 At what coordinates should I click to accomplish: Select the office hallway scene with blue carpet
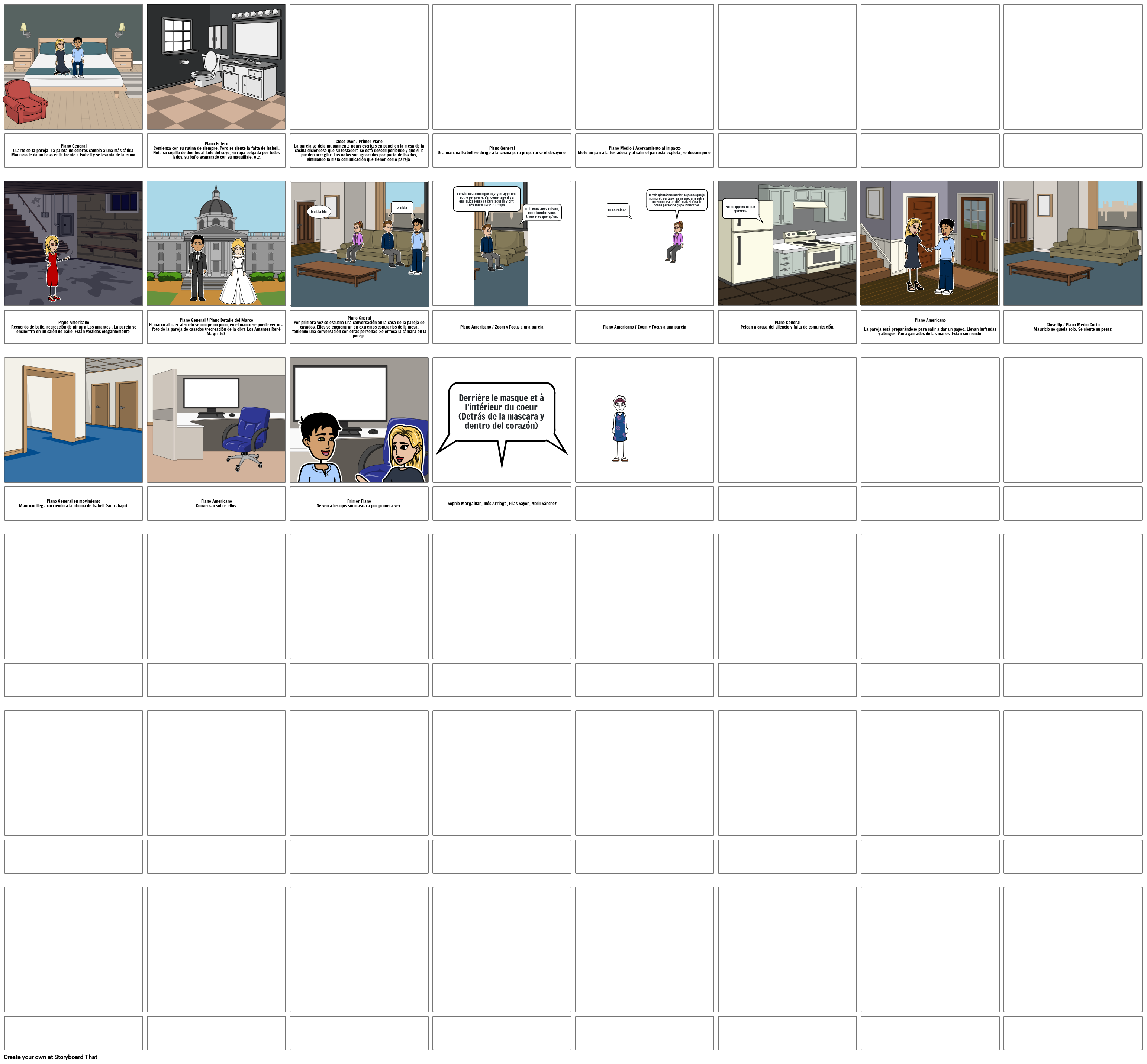pyautogui.click(x=74, y=420)
